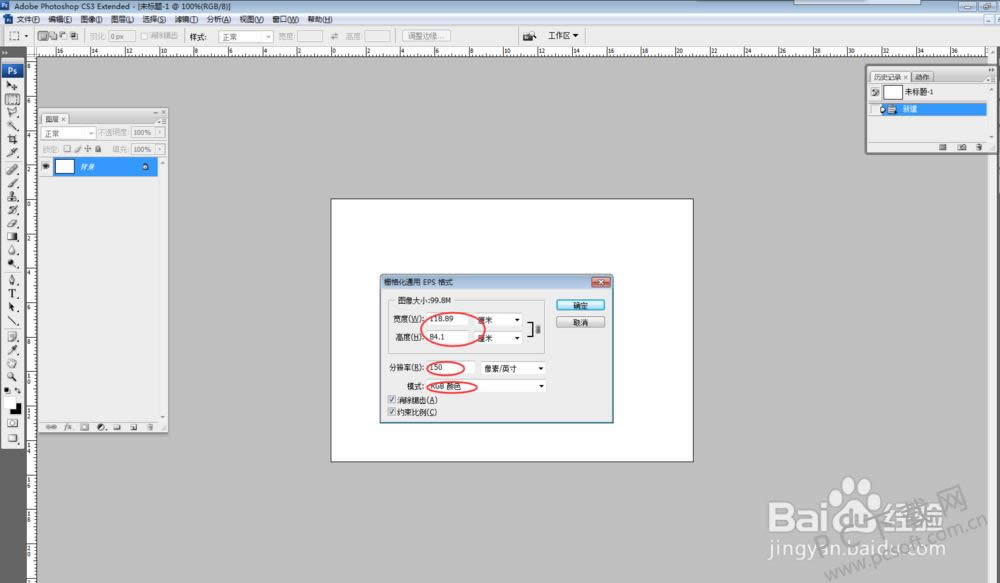The image size is (1000, 583).
Task: Delete layer using Layers panel trash icon
Action: pos(149,427)
